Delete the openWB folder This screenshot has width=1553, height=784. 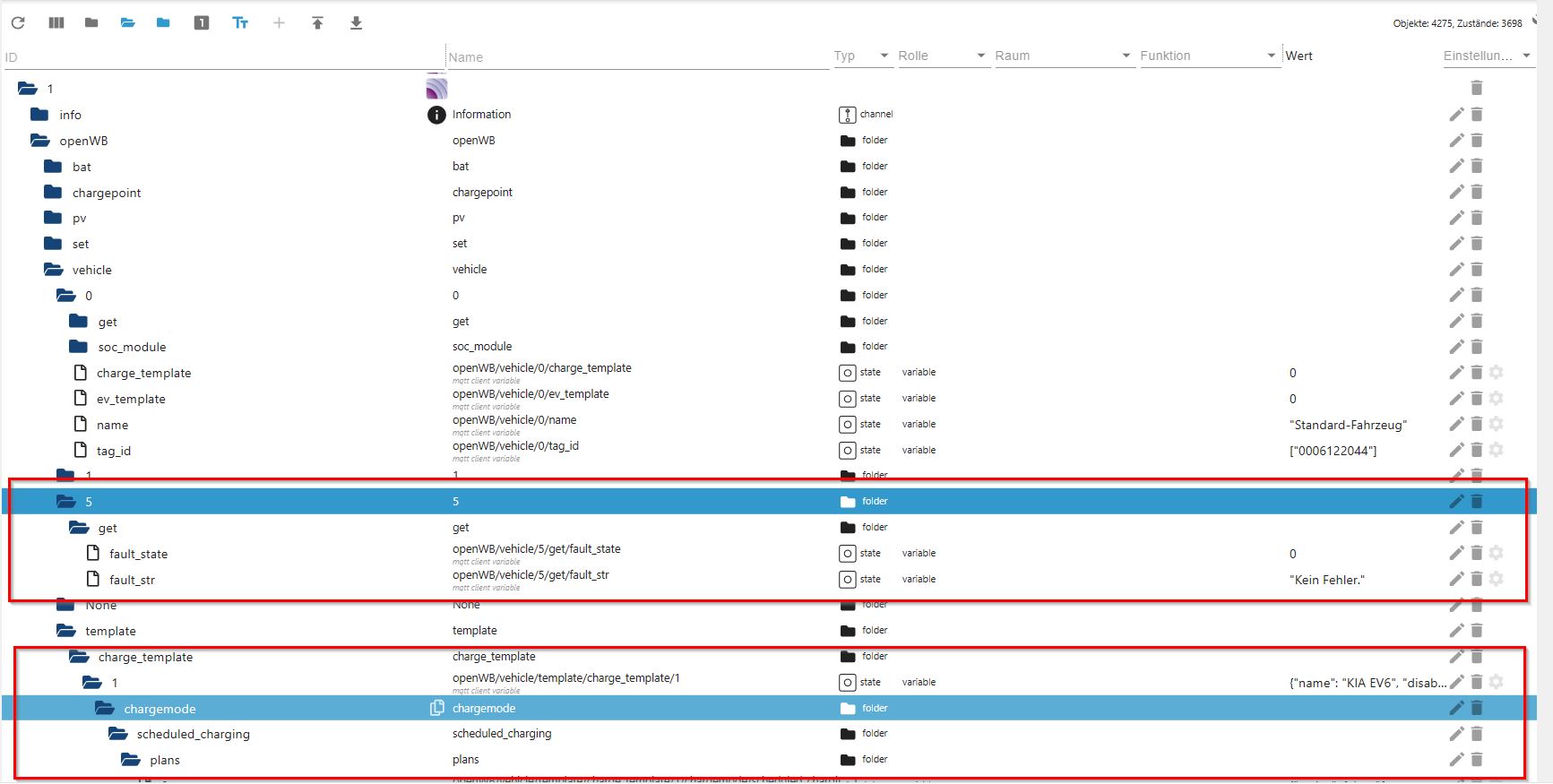[x=1477, y=140]
